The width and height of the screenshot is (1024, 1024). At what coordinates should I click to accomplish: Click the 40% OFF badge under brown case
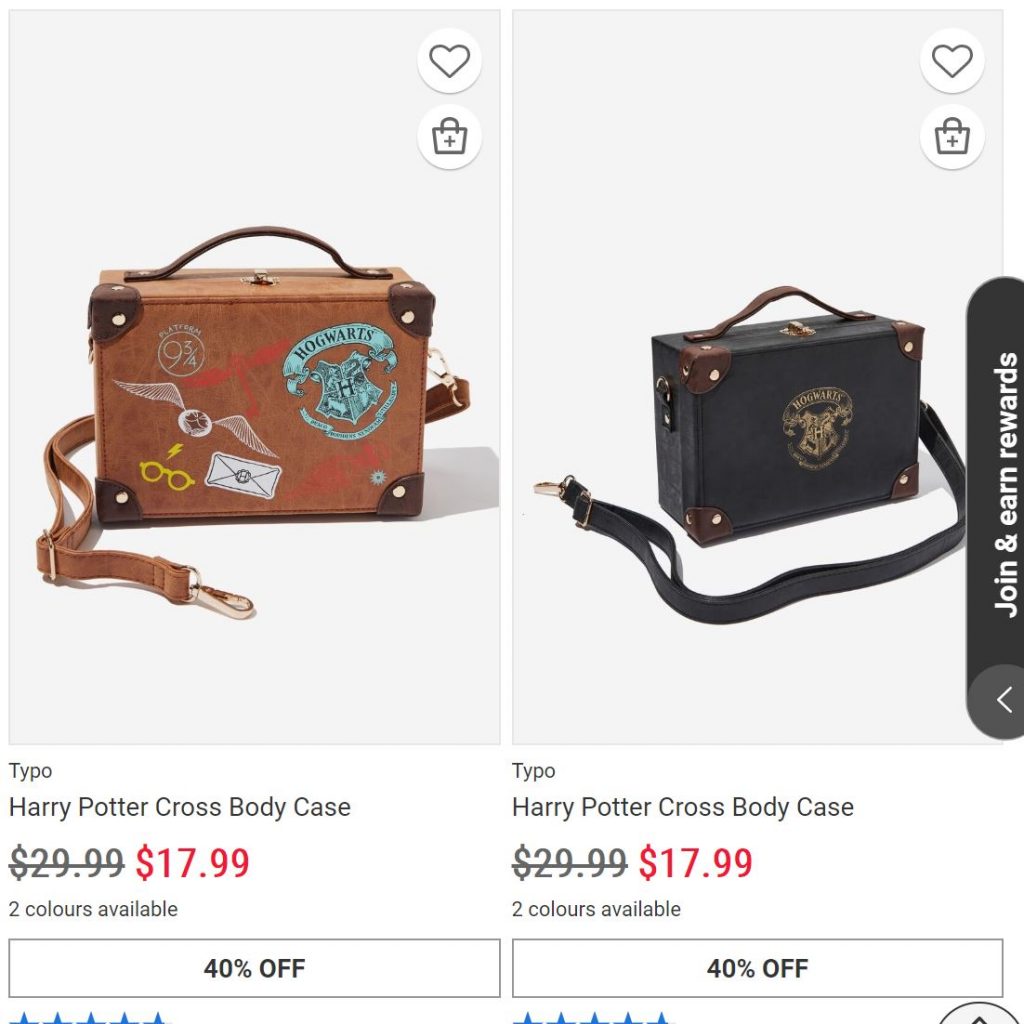click(x=254, y=968)
